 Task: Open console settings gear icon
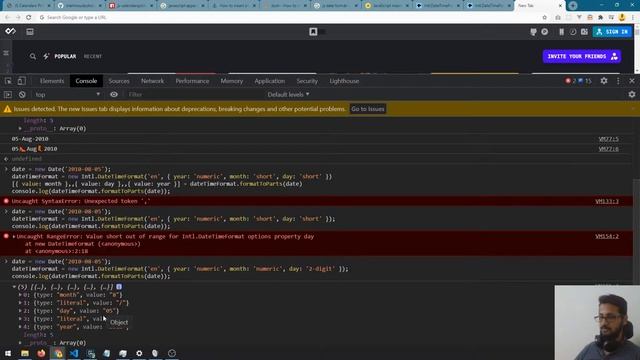(632, 95)
